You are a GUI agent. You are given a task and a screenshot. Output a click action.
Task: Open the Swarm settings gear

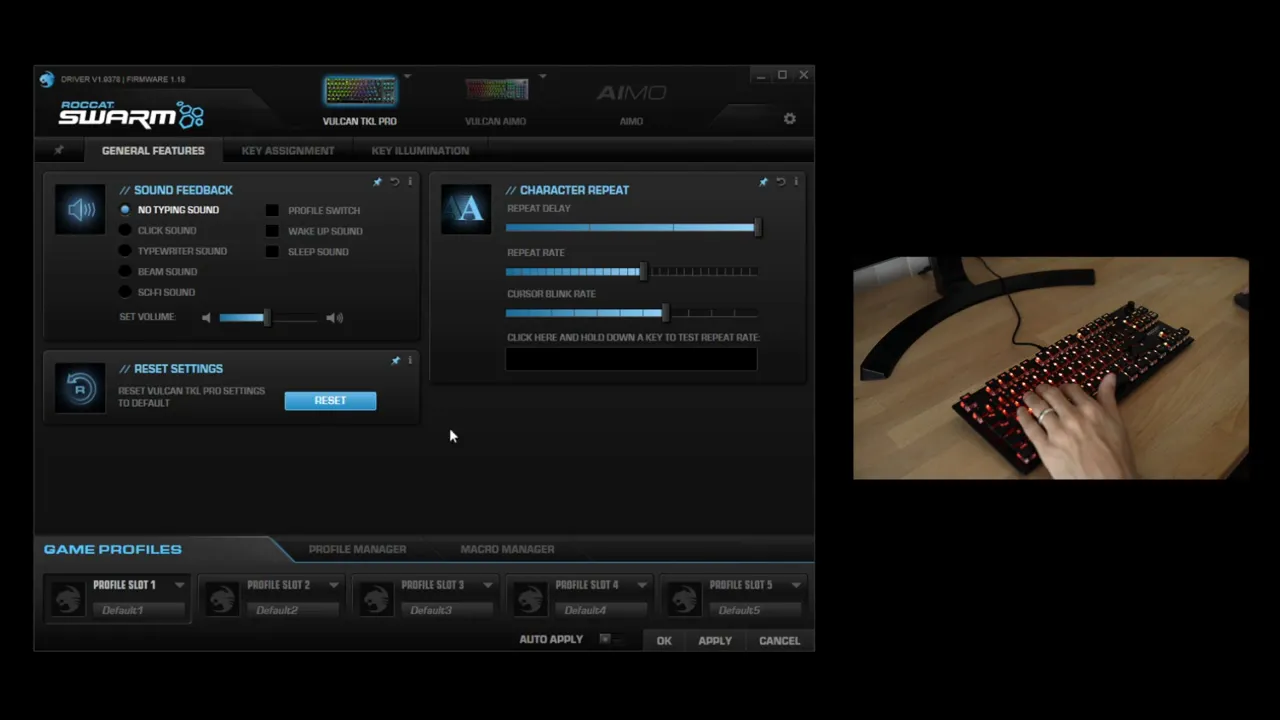(x=789, y=119)
